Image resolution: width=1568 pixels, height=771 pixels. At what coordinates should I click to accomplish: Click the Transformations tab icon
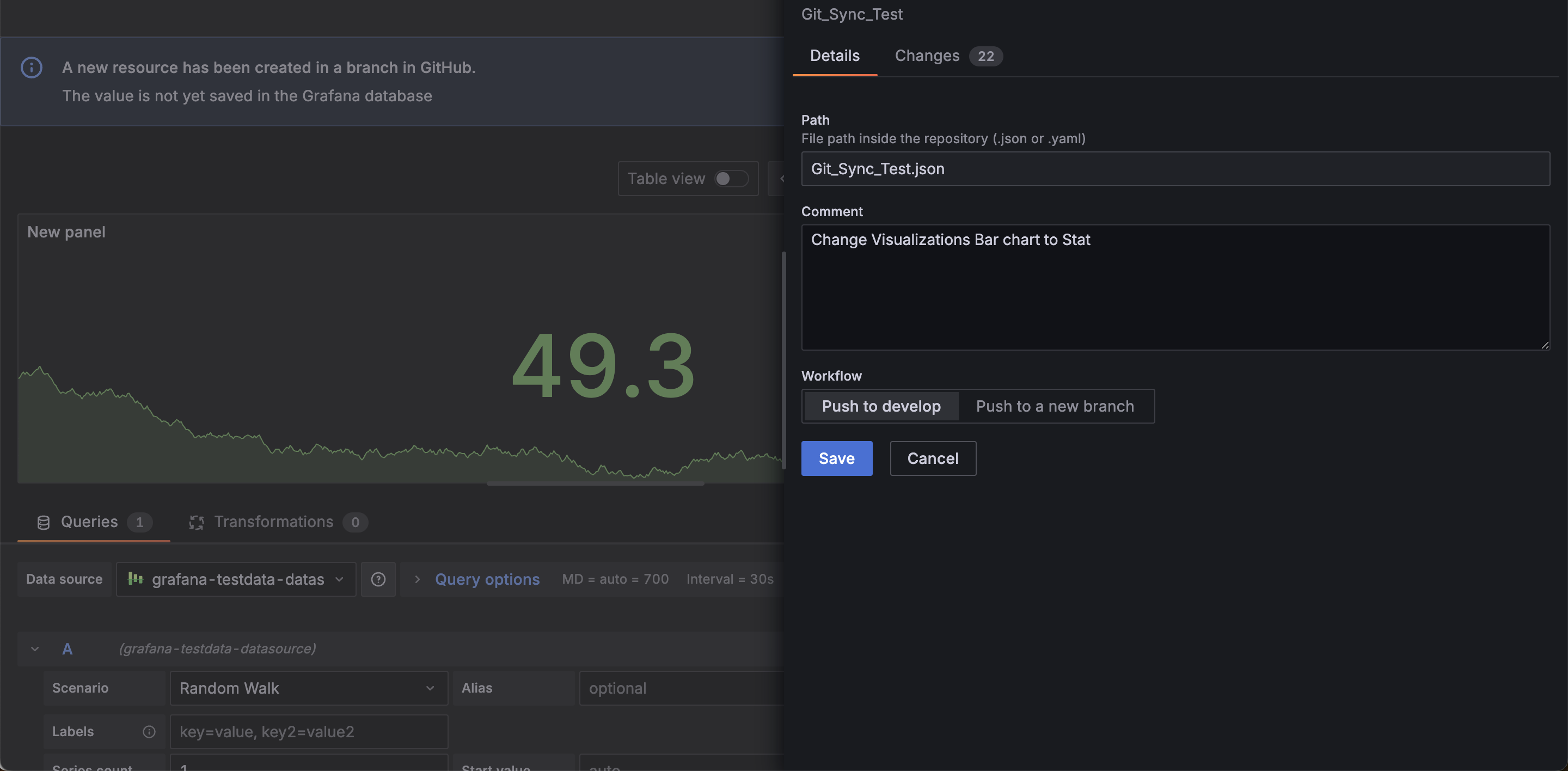coord(196,523)
